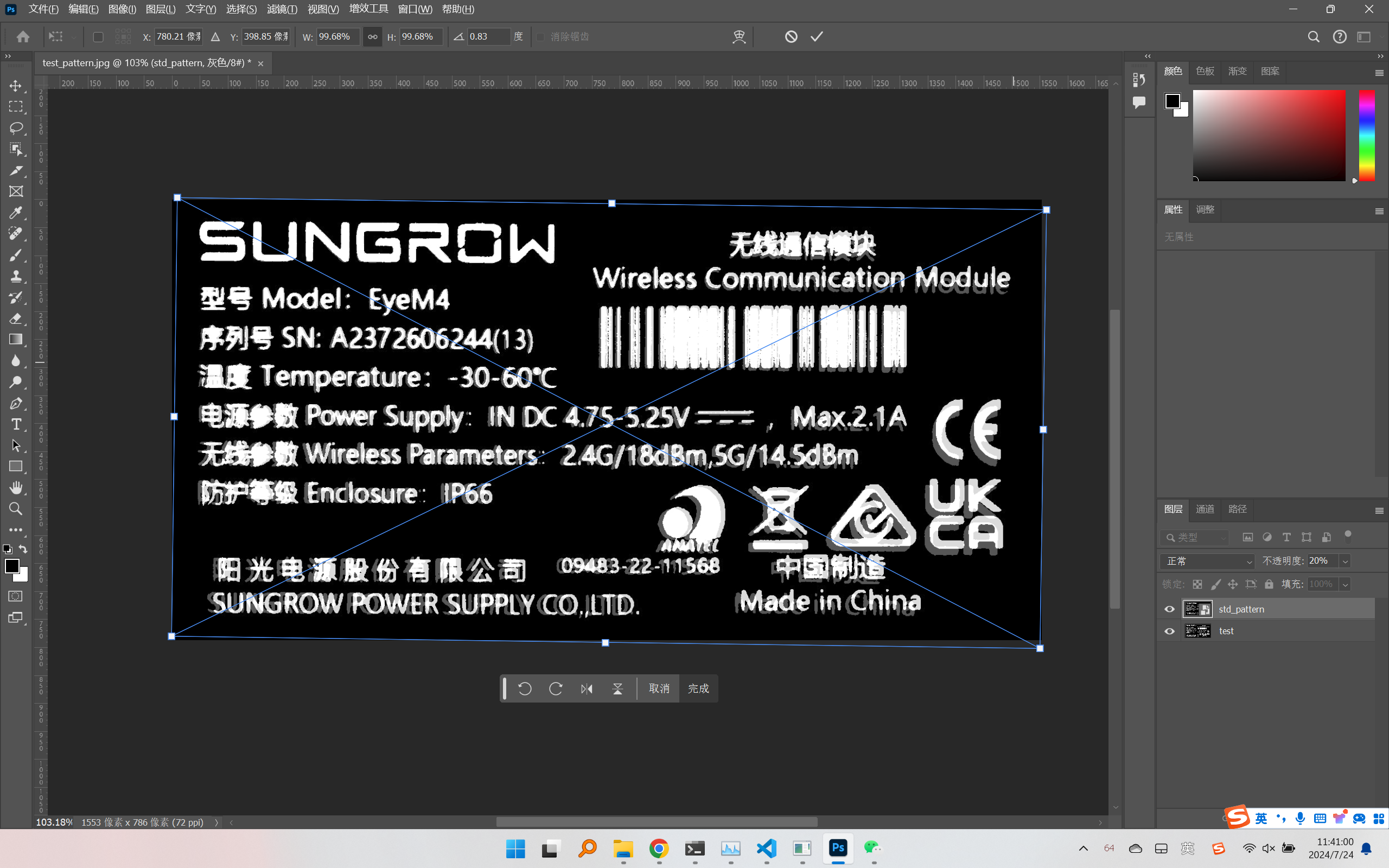Open the fill dropdown arrow
Image resolution: width=1389 pixels, height=868 pixels.
point(1345,584)
